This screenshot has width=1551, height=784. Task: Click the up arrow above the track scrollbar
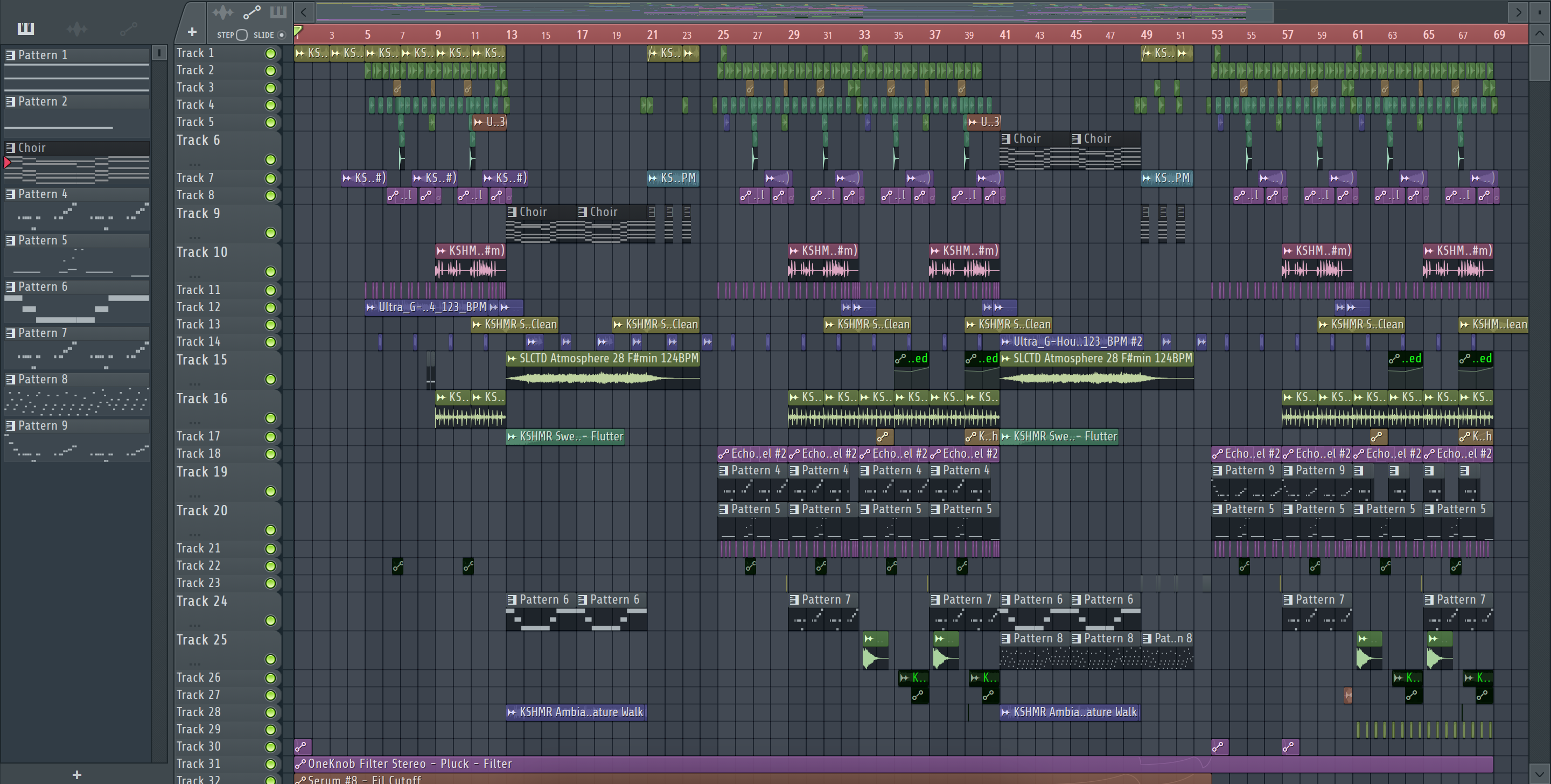[1540, 34]
